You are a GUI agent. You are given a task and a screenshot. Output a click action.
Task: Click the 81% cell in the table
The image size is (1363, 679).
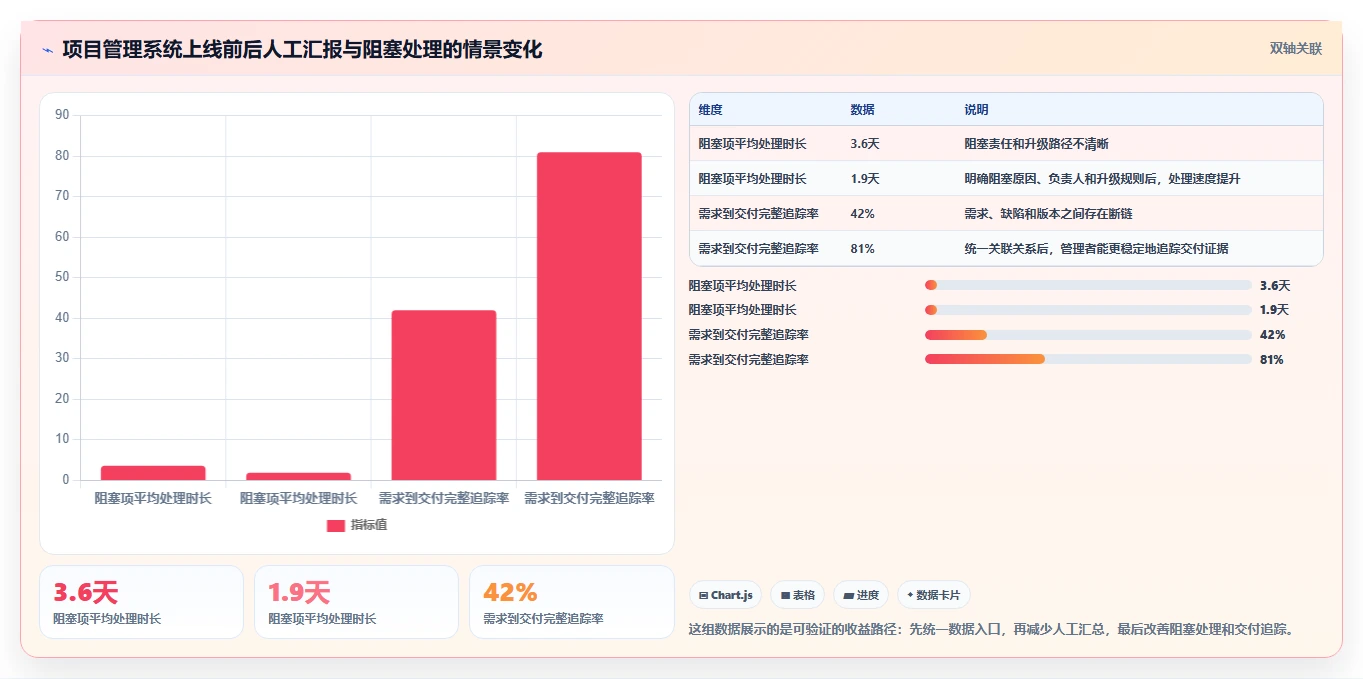tap(863, 249)
